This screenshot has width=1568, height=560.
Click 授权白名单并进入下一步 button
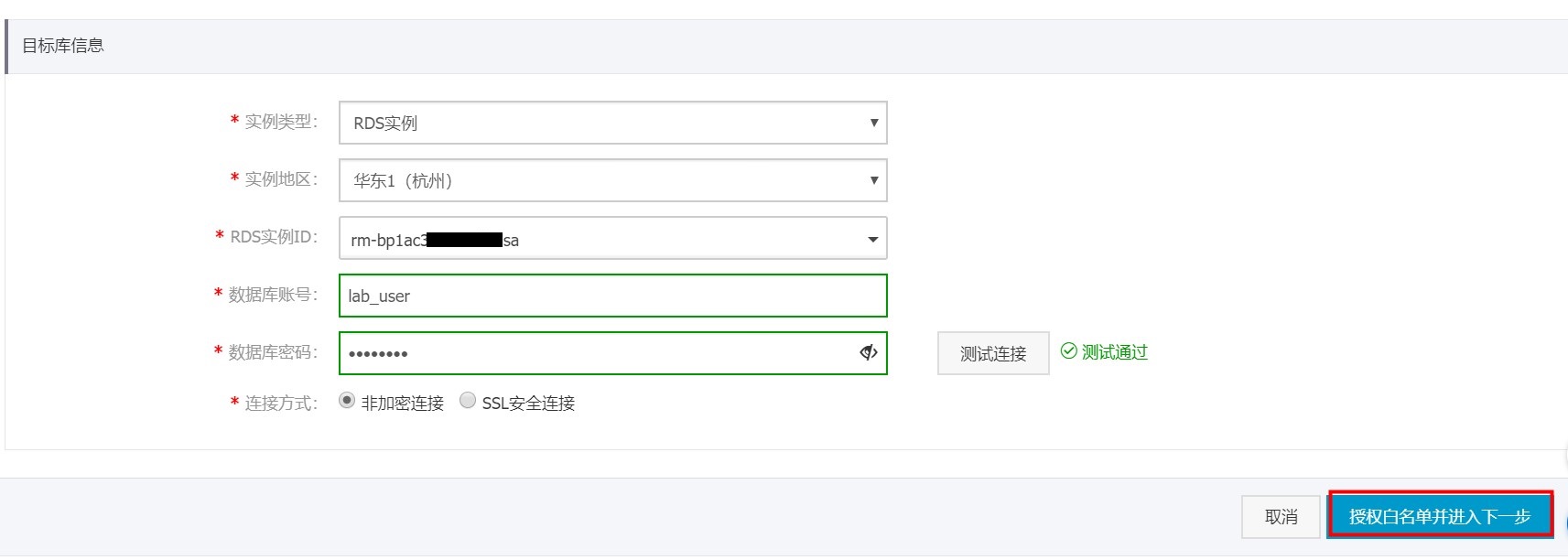click(1439, 516)
